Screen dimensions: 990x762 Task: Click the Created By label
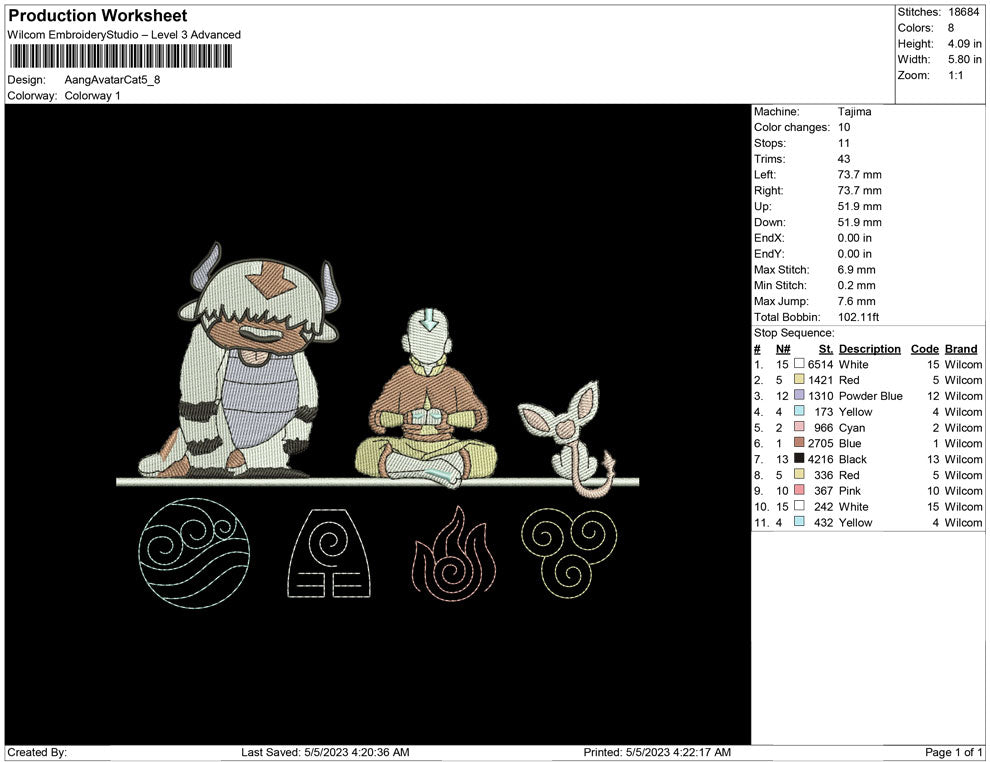37,752
